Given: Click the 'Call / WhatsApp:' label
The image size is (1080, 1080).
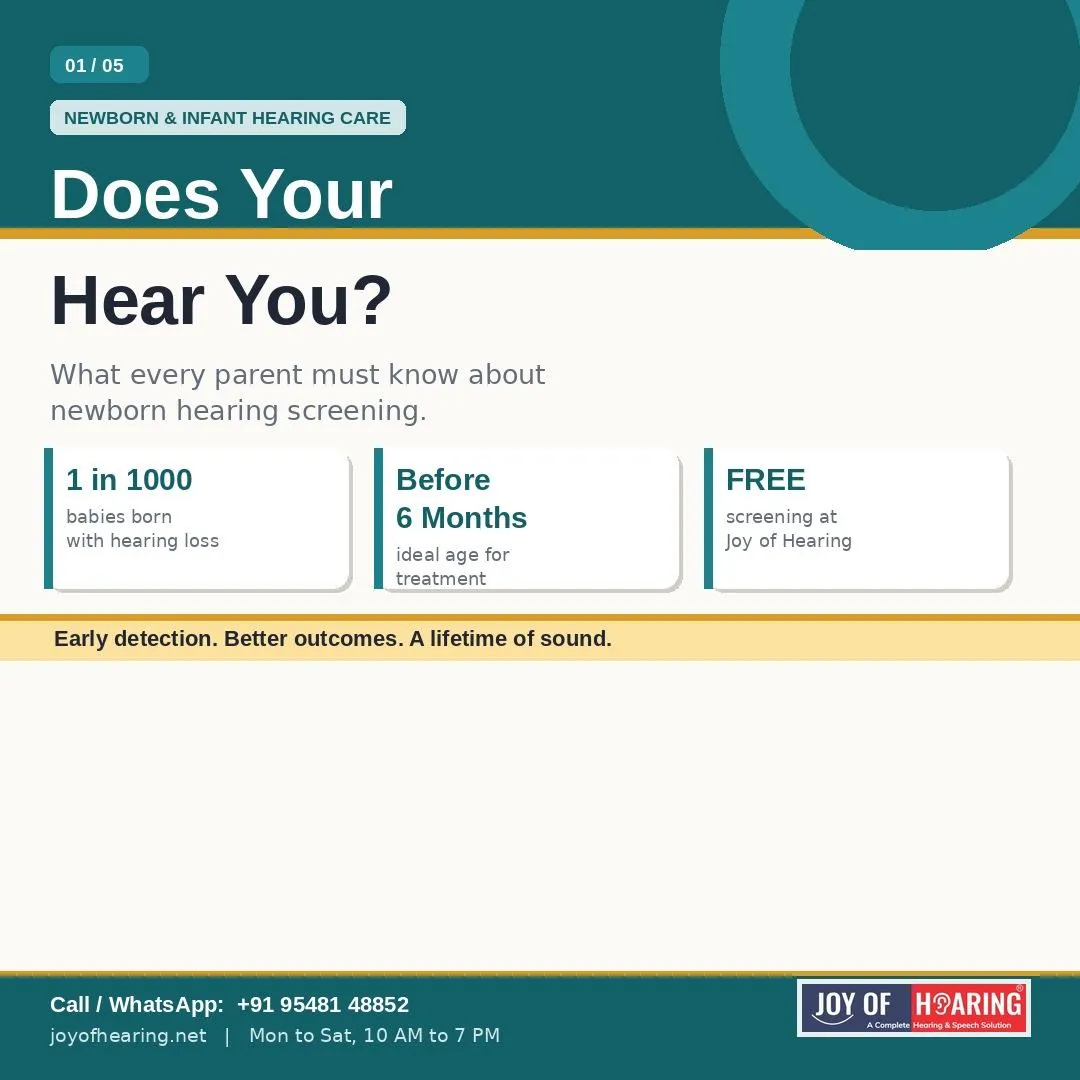Looking at the screenshot, I should 136,1004.
